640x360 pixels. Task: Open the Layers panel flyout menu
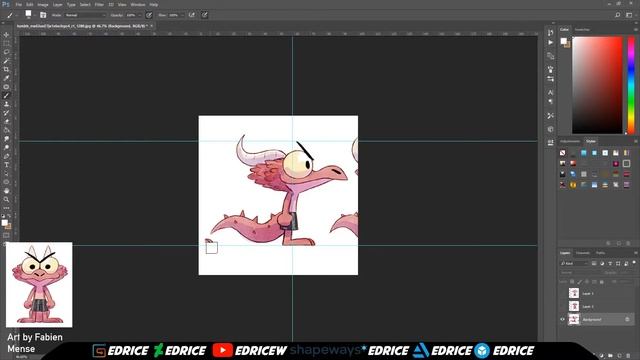click(x=636, y=253)
